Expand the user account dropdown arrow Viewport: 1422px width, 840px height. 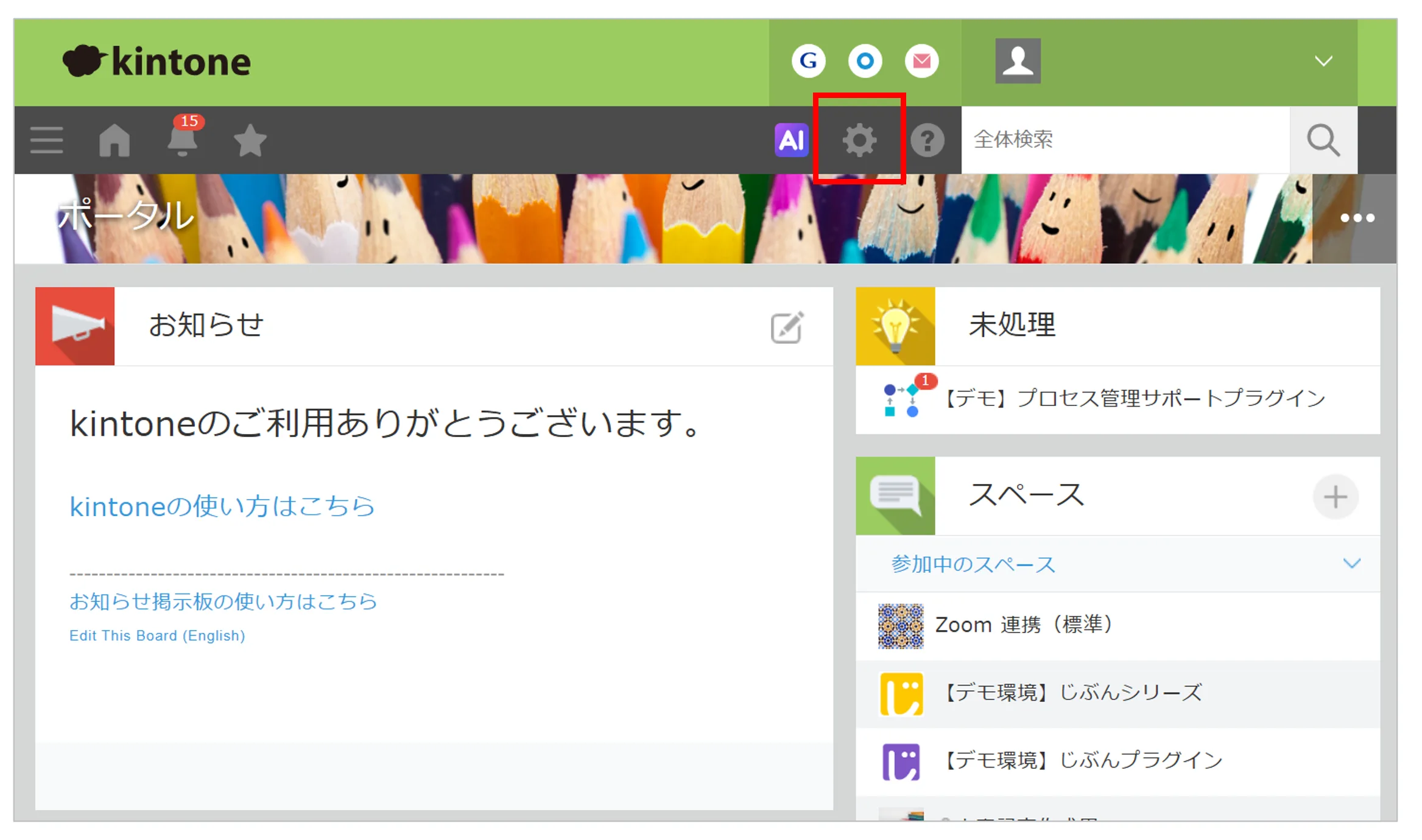[x=1323, y=61]
